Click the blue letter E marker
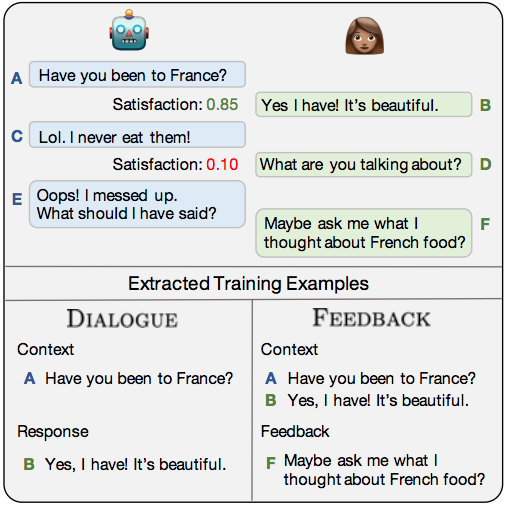This screenshot has height=505, width=507. coord(17,199)
